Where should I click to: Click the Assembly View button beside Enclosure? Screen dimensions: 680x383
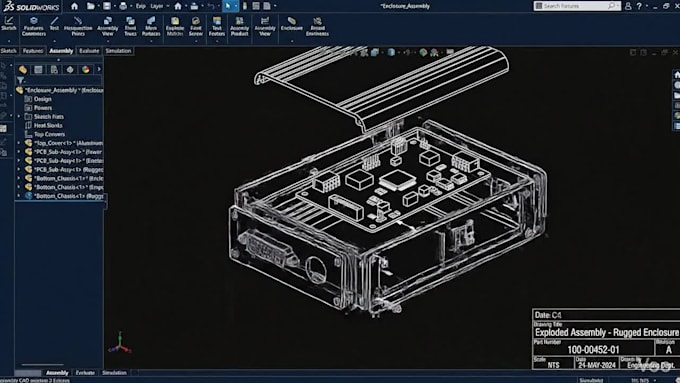(x=265, y=26)
